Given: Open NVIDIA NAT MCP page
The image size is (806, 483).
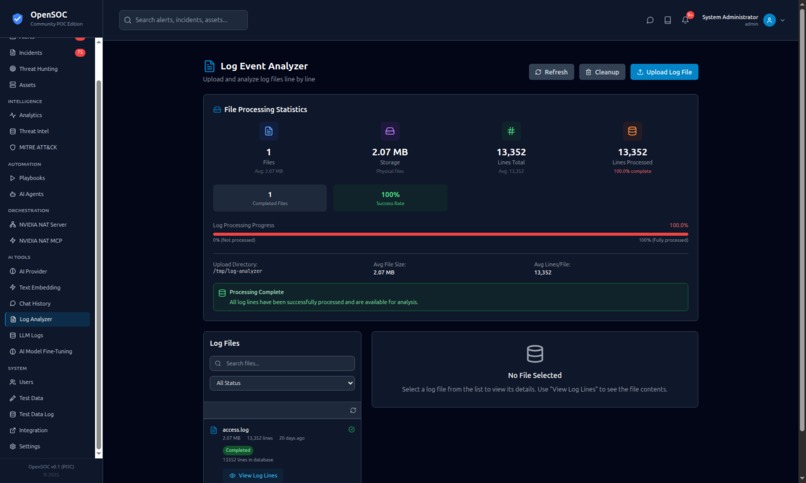Looking at the screenshot, I should click(x=47, y=240).
